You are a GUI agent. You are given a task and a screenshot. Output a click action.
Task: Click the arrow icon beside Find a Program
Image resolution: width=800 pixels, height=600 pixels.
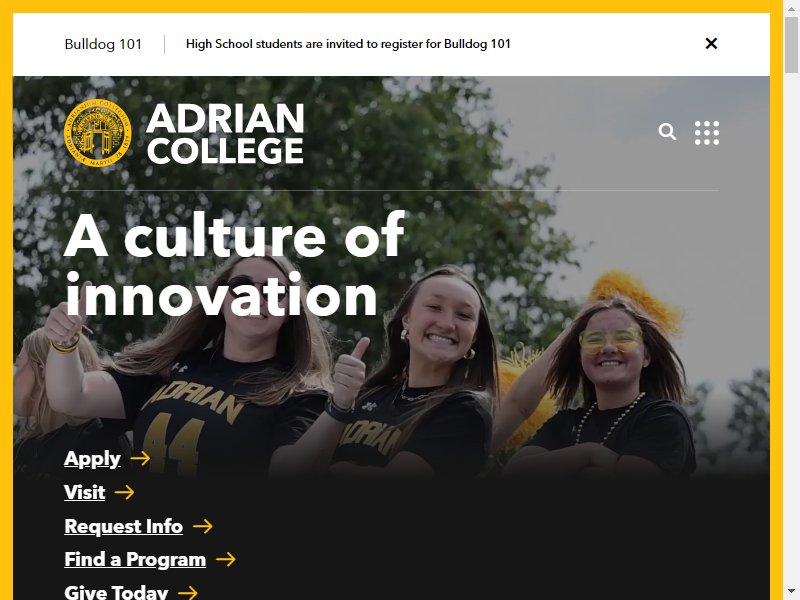(226, 559)
